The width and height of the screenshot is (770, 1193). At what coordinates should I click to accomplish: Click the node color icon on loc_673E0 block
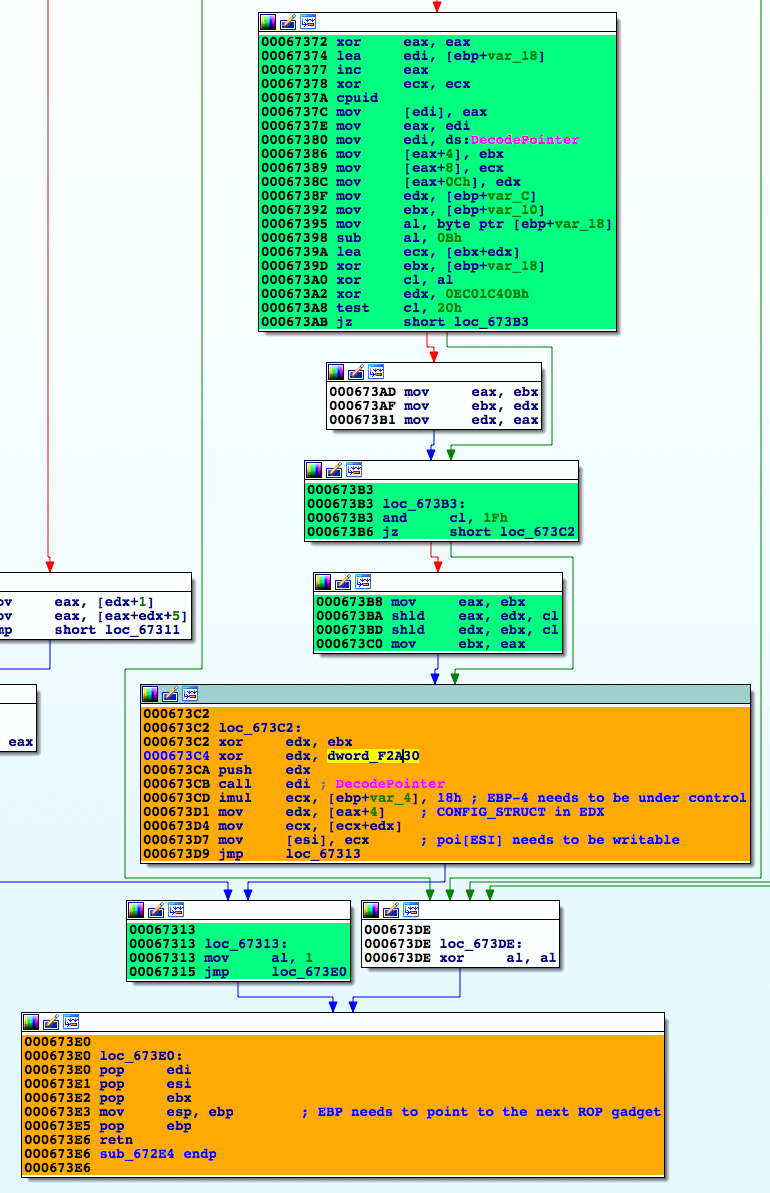[x=32, y=1022]
